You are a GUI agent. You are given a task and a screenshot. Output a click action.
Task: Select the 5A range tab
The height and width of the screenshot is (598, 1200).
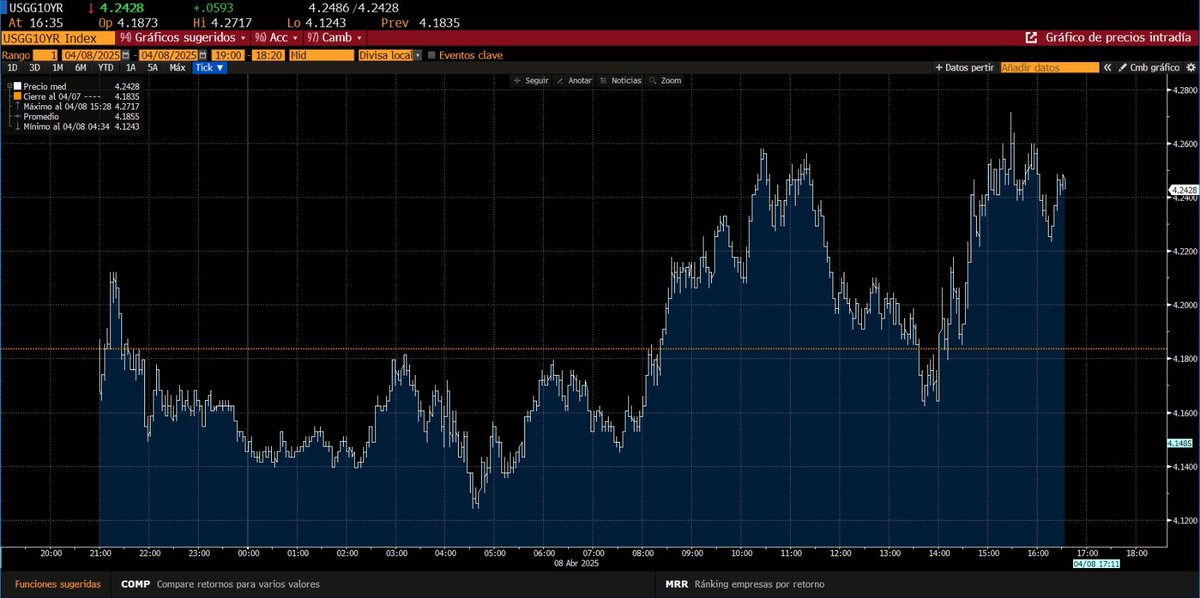[x=153, y=67]
